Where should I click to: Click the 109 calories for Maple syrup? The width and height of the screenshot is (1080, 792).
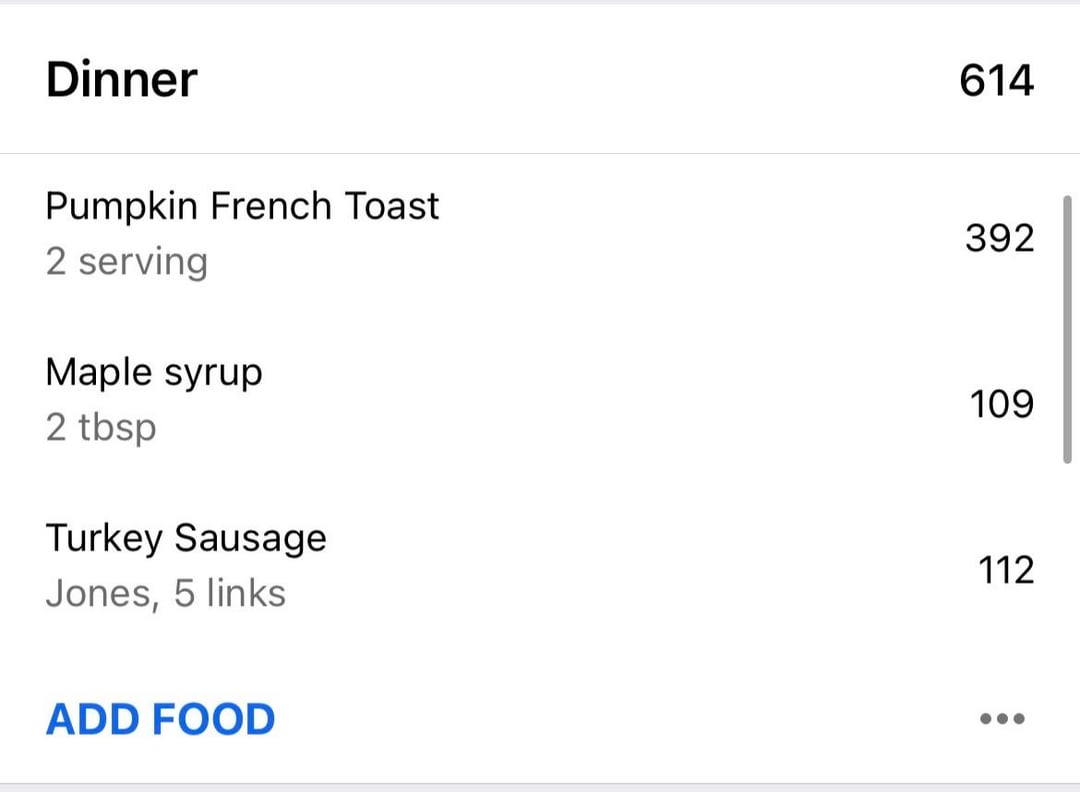click(x=1001, y=404)
